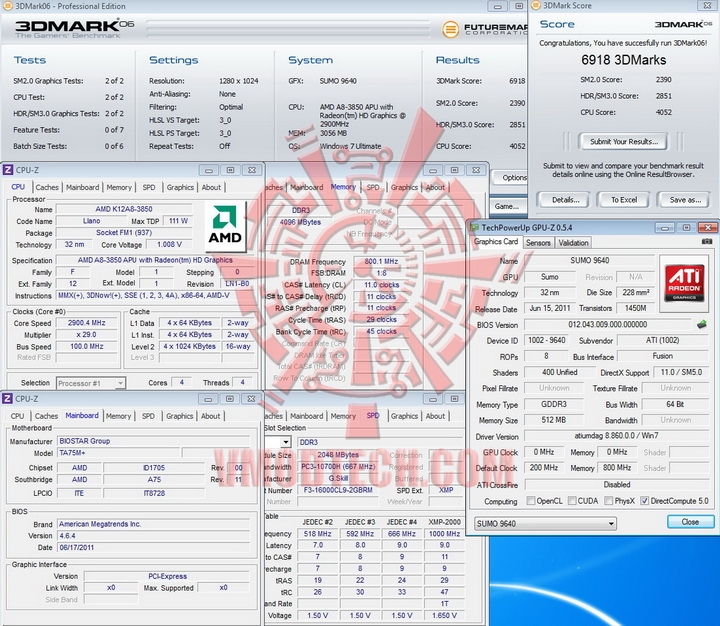Click the DRAM Frequency value 800.1 MHz
This screenshot has width=720, height=626.
pyautogui.click(x=382, y=261)
